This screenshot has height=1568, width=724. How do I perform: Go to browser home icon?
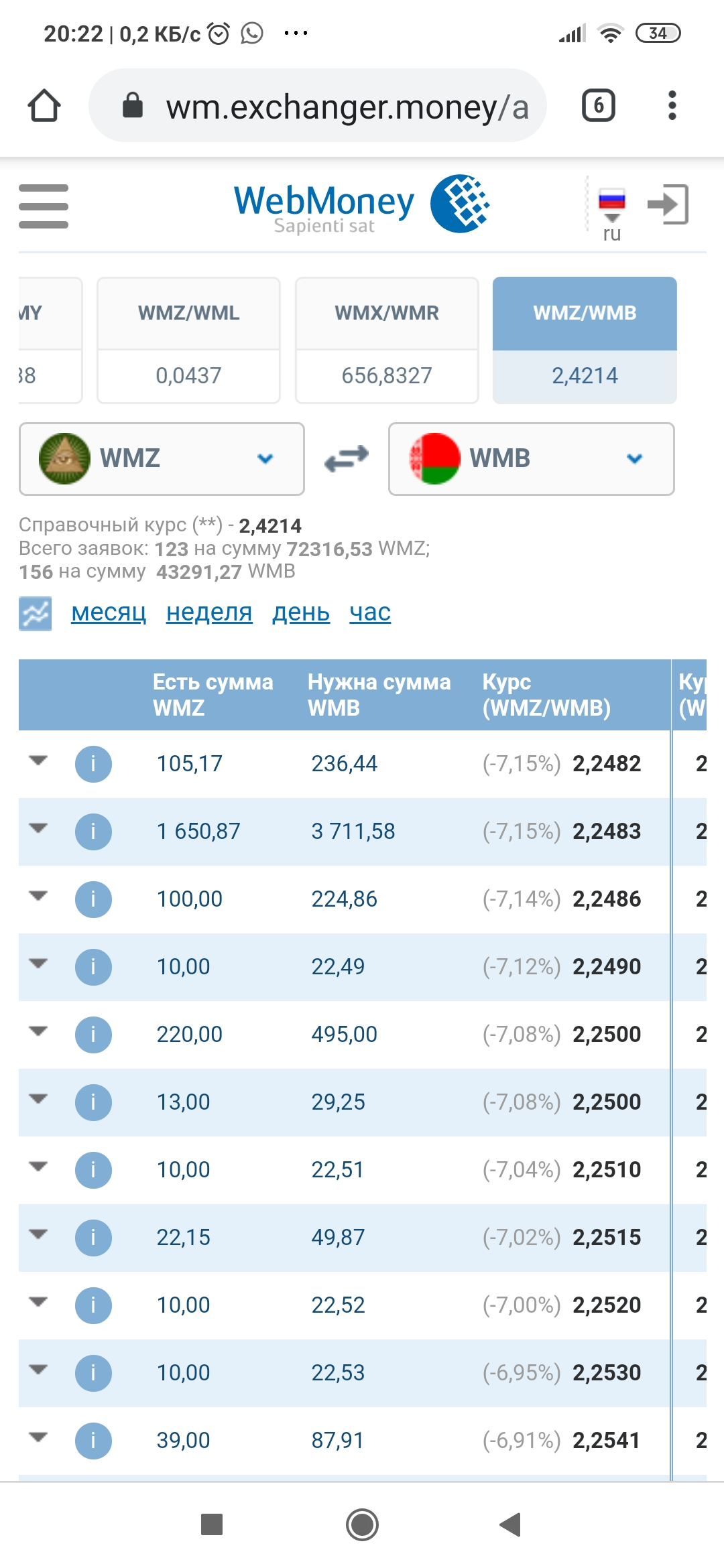(44, 106)
